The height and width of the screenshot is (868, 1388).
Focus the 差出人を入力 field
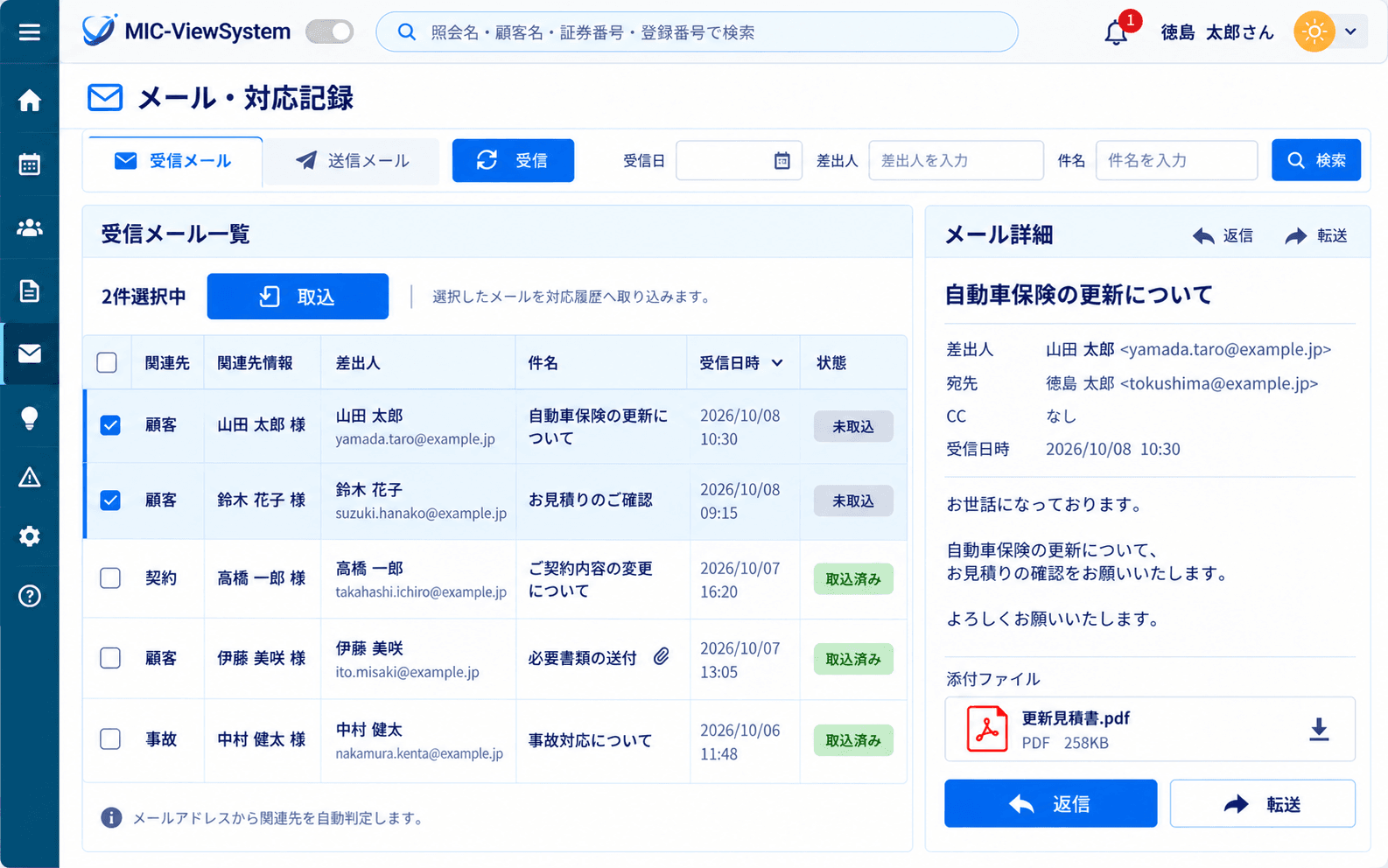tap(956, 161)
